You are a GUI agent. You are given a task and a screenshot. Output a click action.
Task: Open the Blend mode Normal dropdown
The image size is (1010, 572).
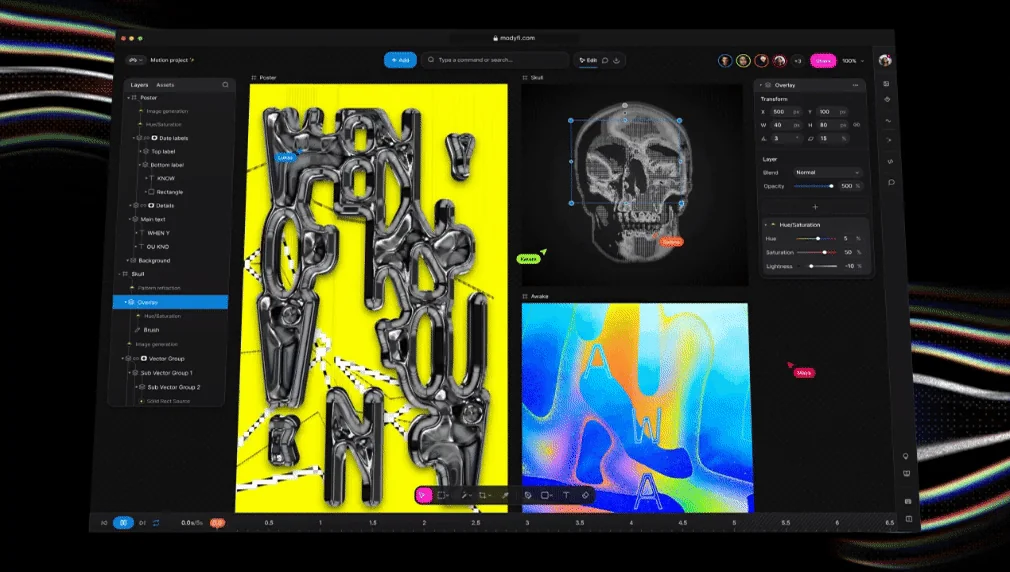[827, 172]
